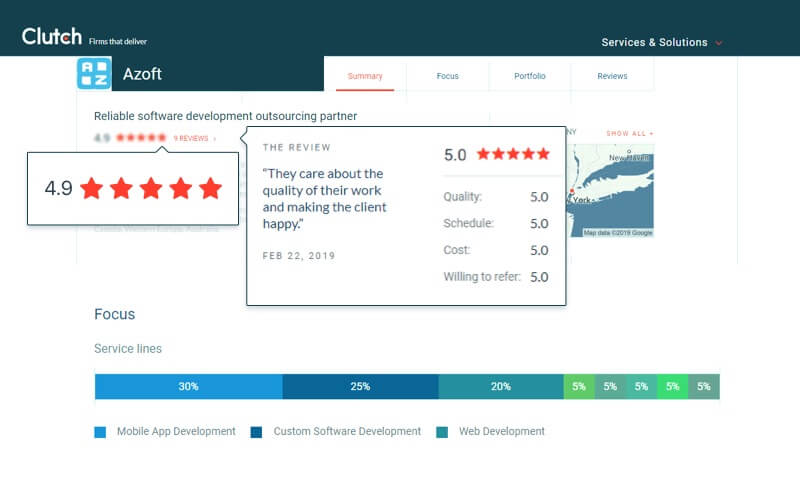800x480 pixels.
Task: Click the Willing to refer 5.0 score
Action: (539, 277)
